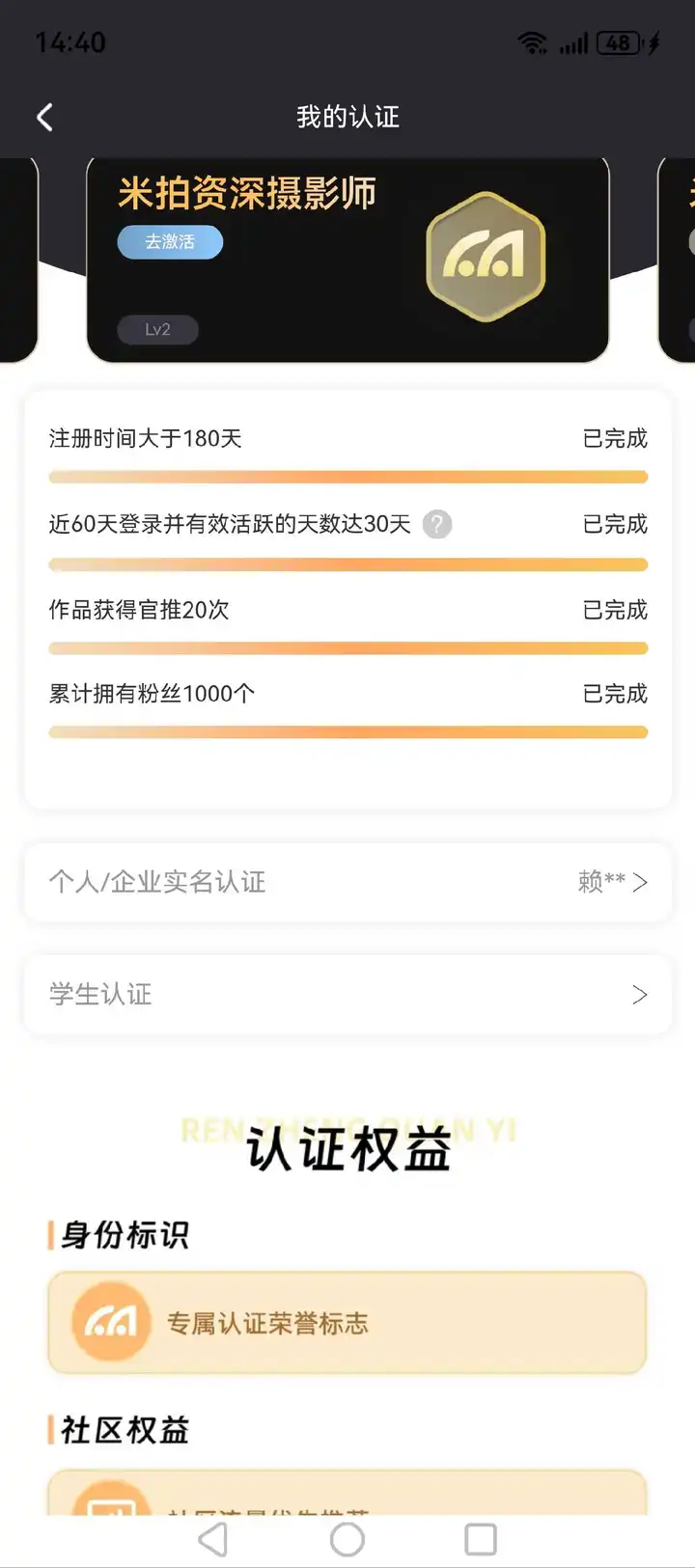The height and width of the screenshot is (1568, 695).
Task: Tap the Wi-Fi status icon
Action: [x=532, y=42]
